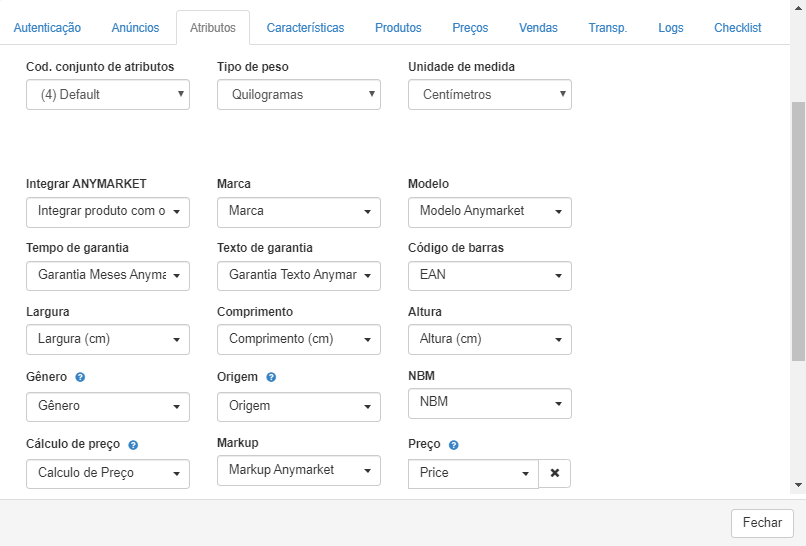This screenshot has width=806, height=546.
Task: Open the Código de barras EAN dropdown
Action: click(x=490, y=276)
